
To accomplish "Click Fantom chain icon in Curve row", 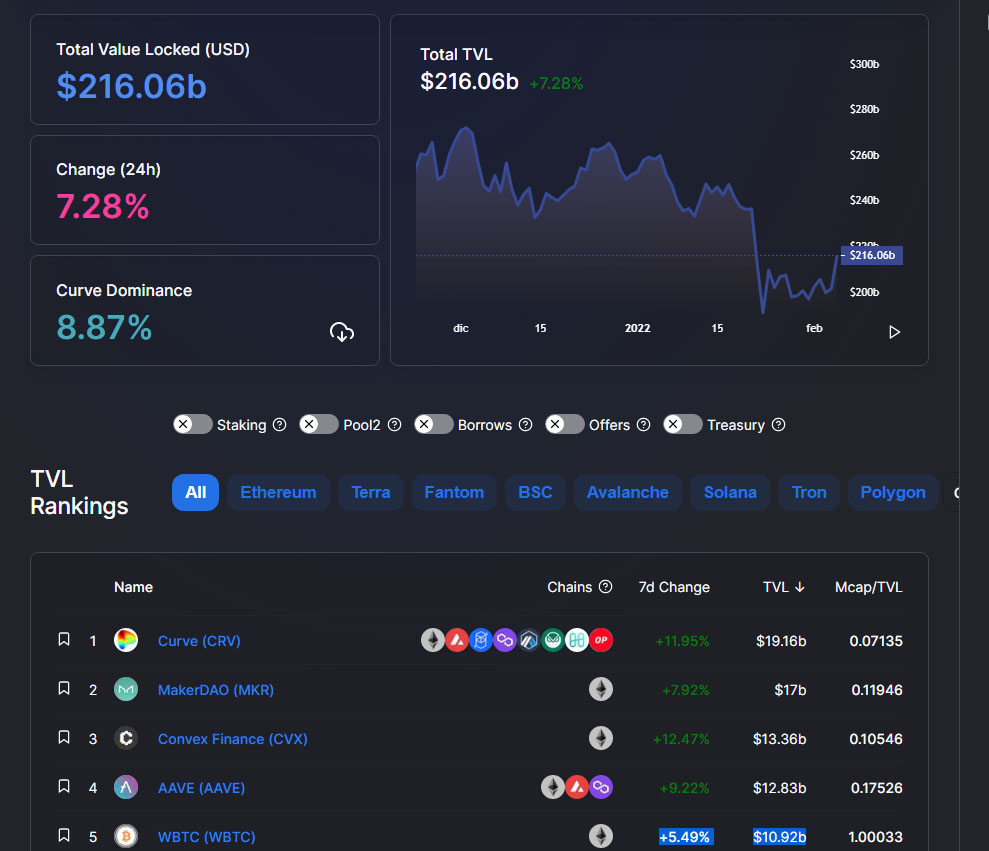I will coord(481,640).
